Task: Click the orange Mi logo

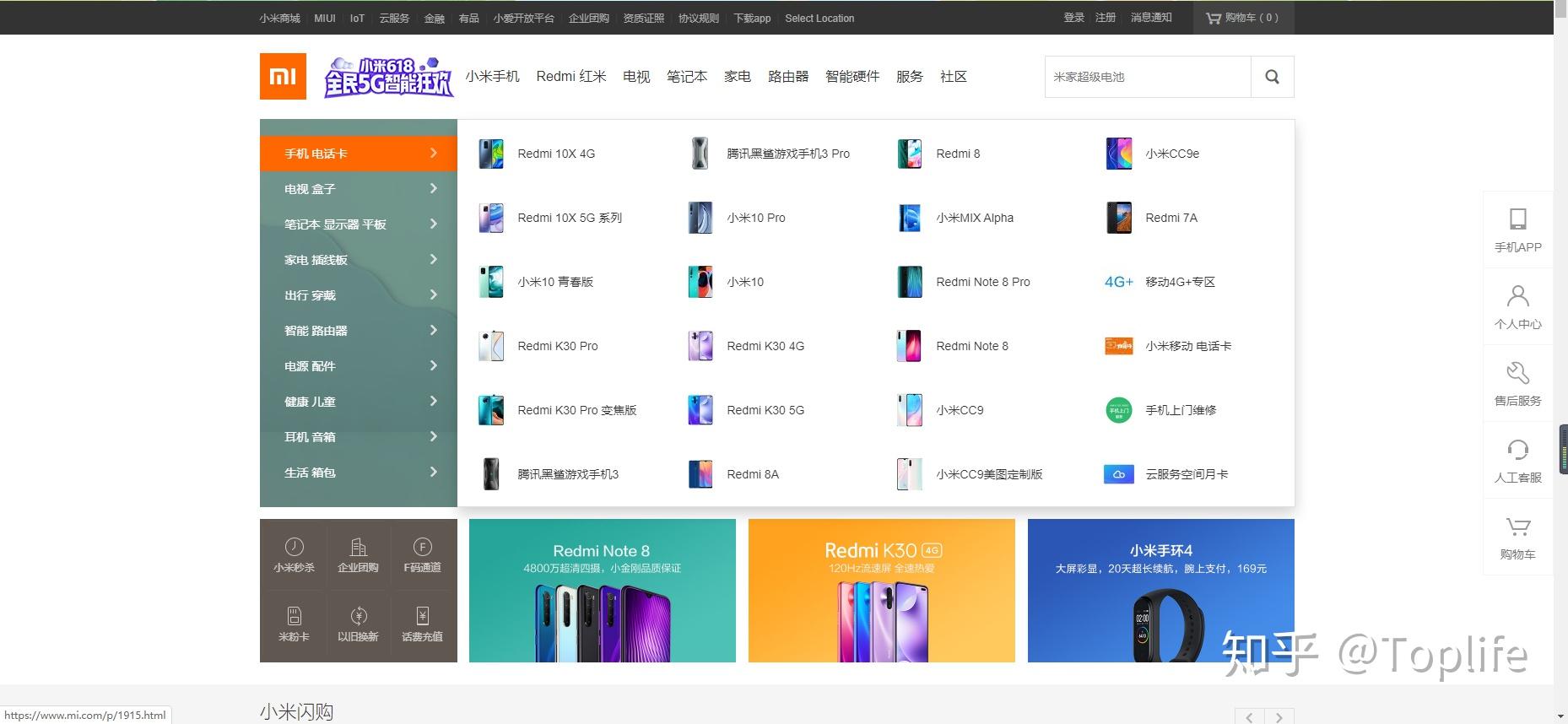Action: (283, 76)
